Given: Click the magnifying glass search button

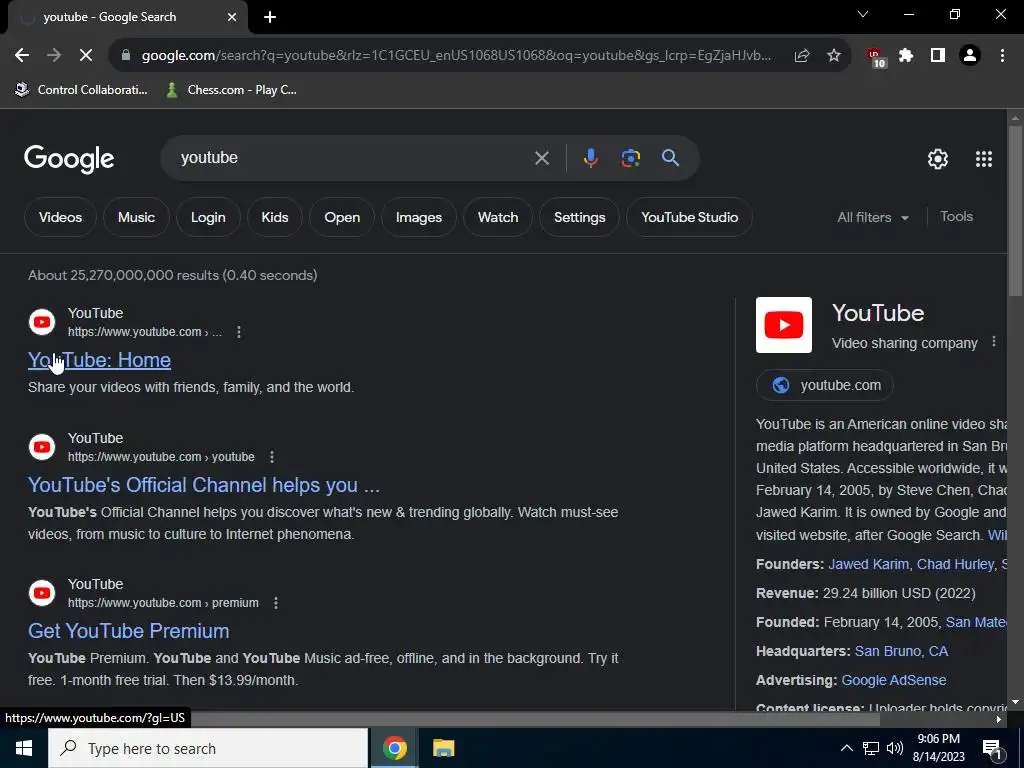Looking at the screenshot, I should 670,157.
